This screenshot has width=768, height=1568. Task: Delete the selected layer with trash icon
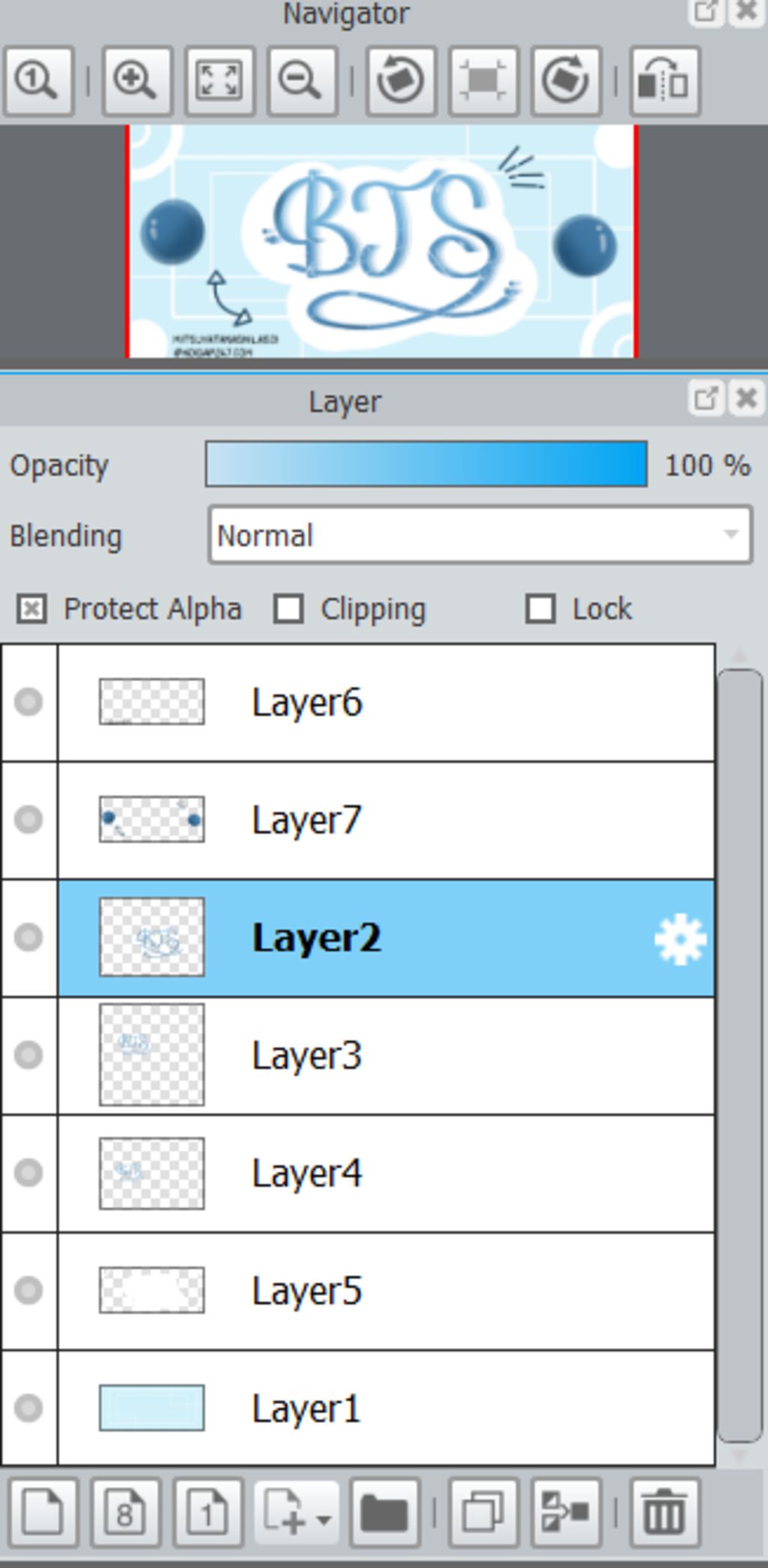[x=664, y=1513]
